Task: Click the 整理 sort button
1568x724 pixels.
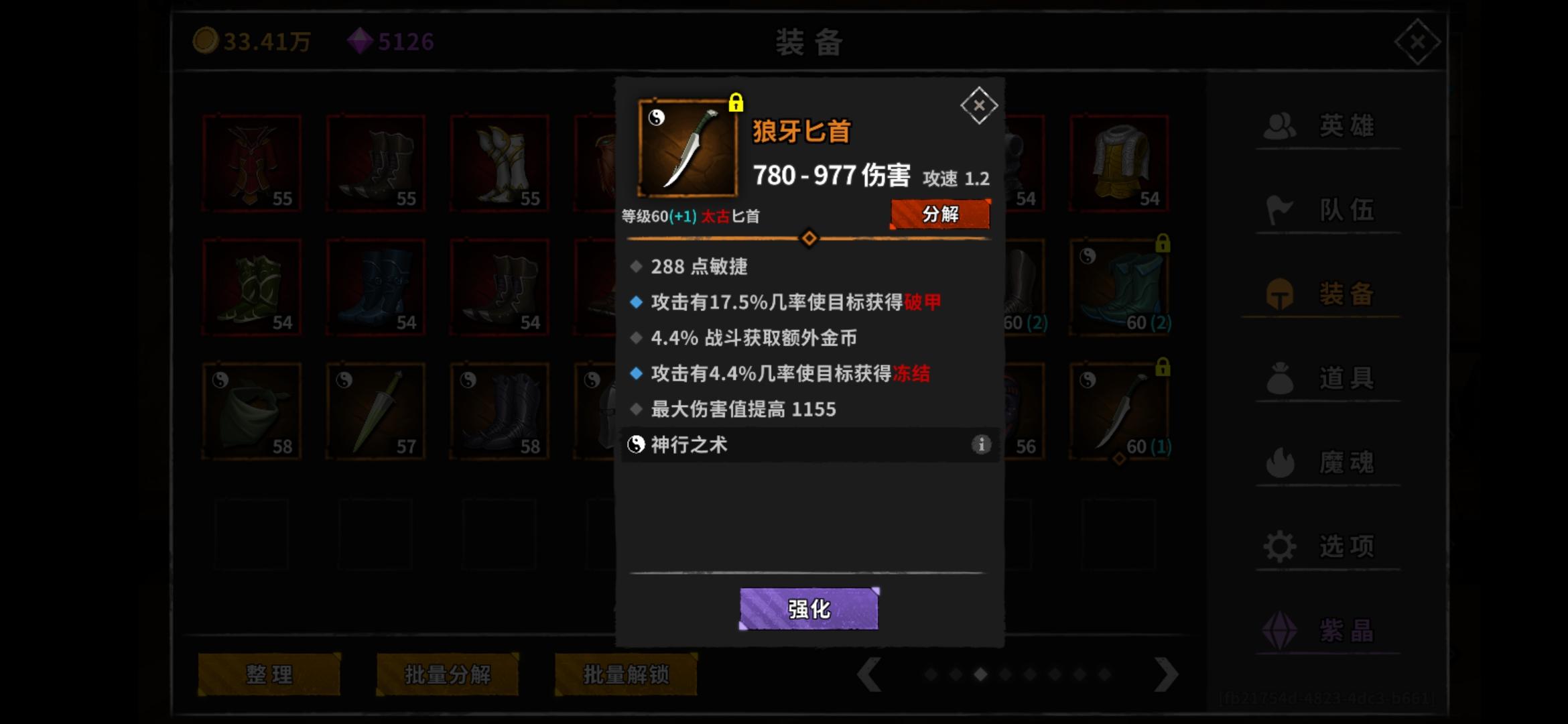Action: [x=269, y=674]
